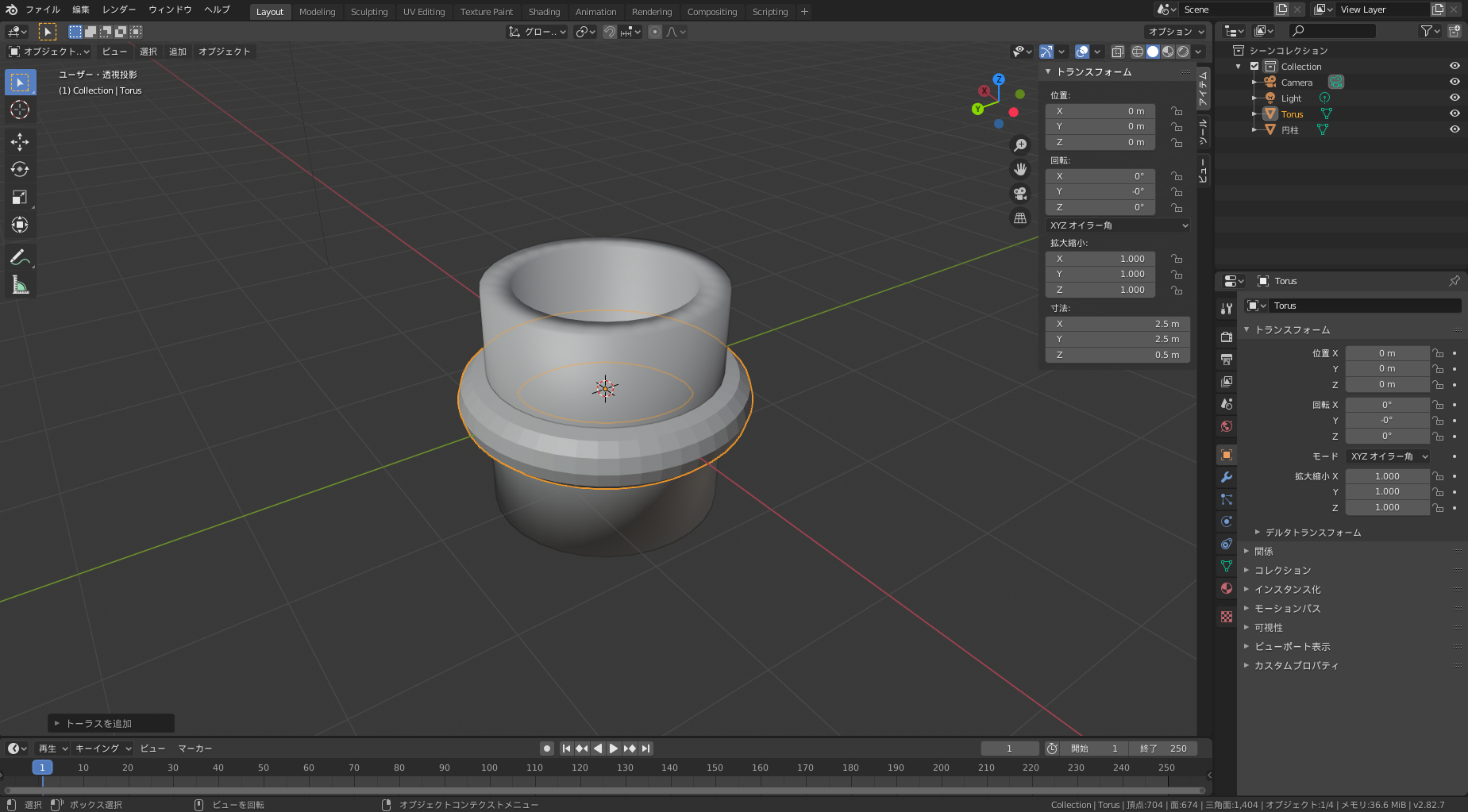Select the Move tool in the left toolbar

pyautogui.click(x=20, y=142)
